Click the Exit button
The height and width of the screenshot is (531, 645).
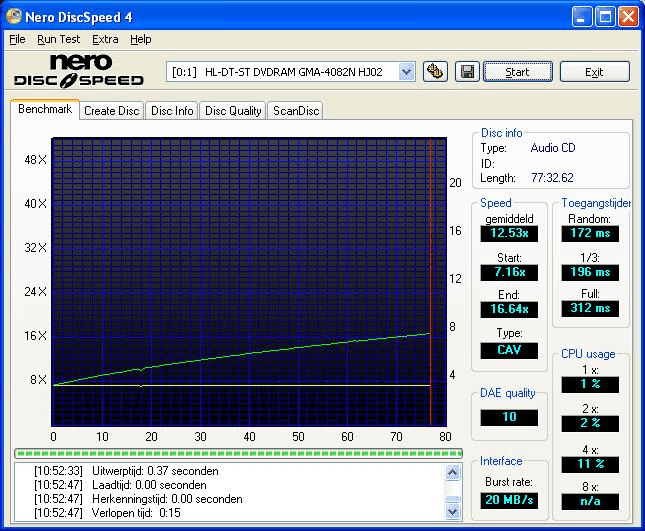coord(594,72)
